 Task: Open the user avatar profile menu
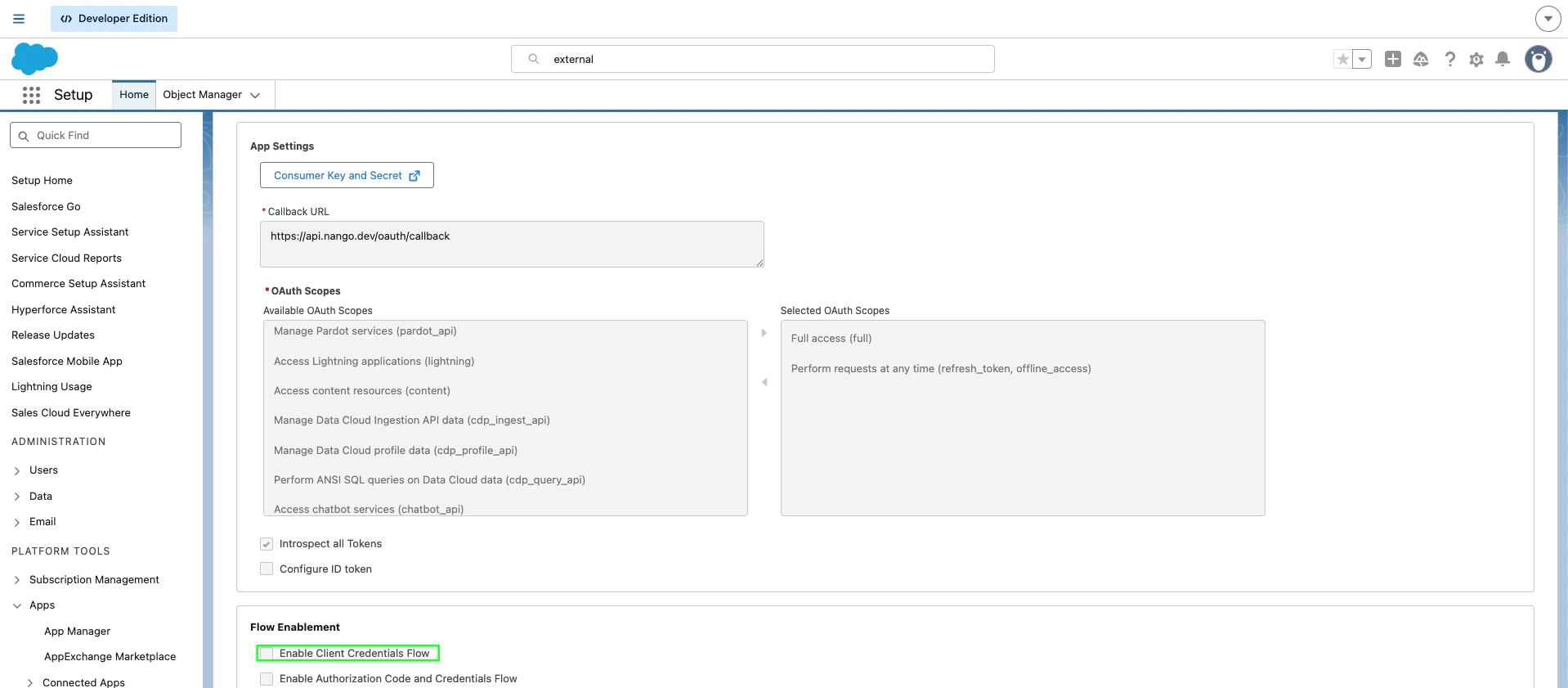pos(1539,59)
